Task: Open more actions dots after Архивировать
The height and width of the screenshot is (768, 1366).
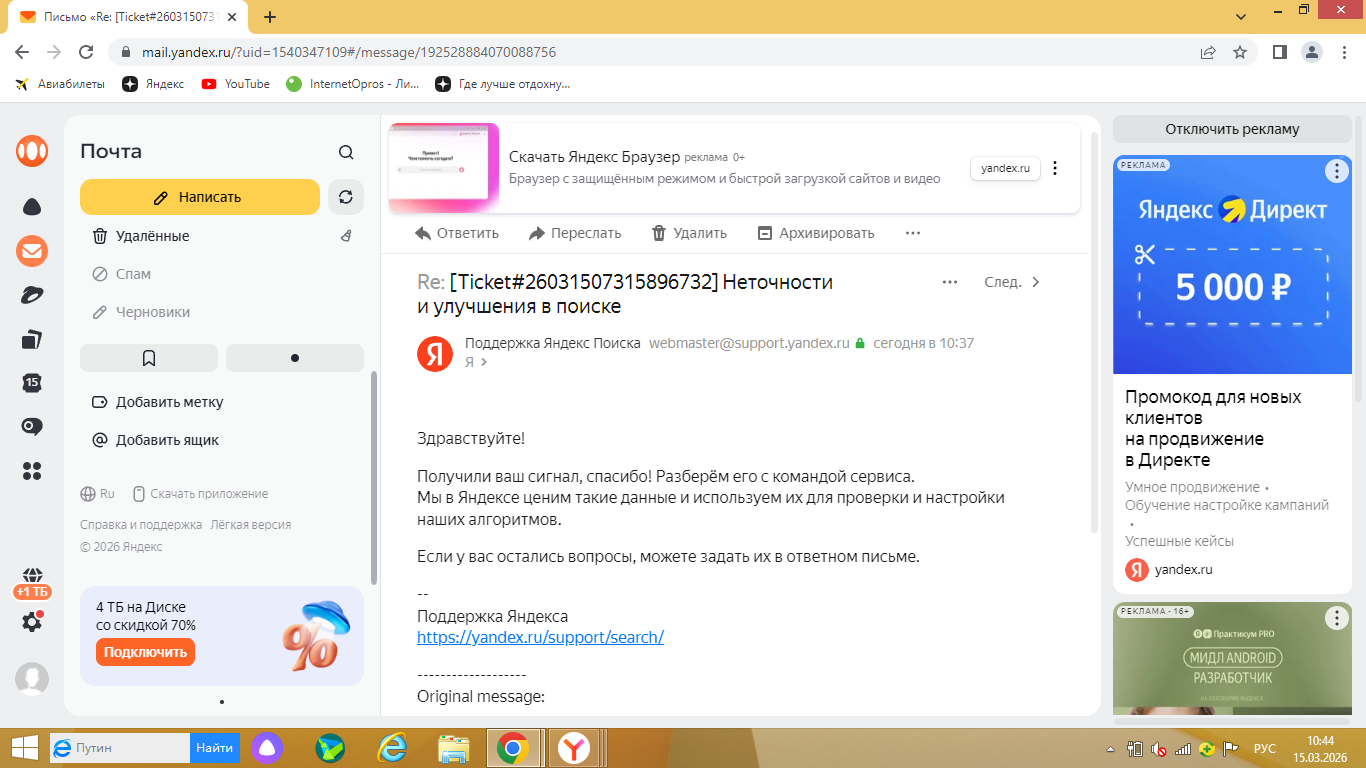Action: click(x=912, y=233)
